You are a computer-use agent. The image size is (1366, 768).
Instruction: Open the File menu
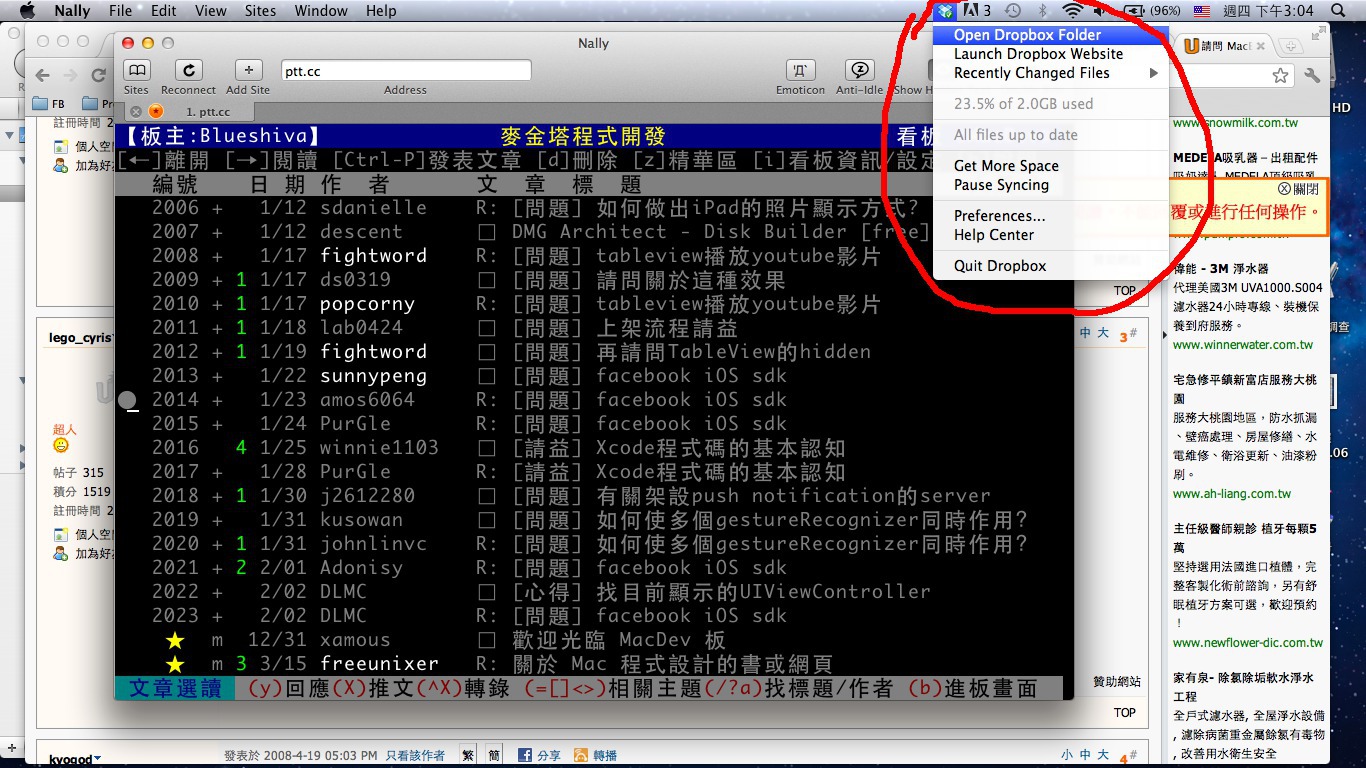pyautogui.click(x=120, y=11)
